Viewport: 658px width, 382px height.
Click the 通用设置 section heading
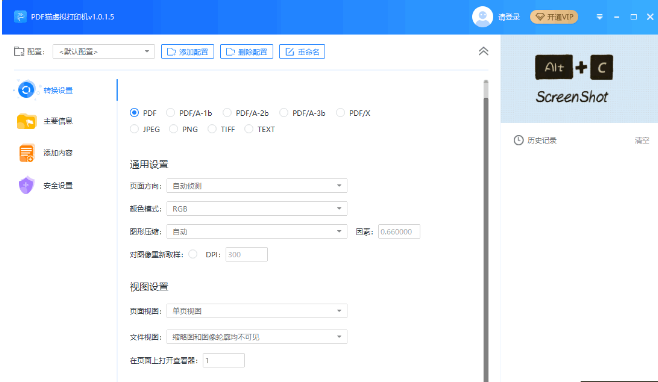(x=149, y=164)
